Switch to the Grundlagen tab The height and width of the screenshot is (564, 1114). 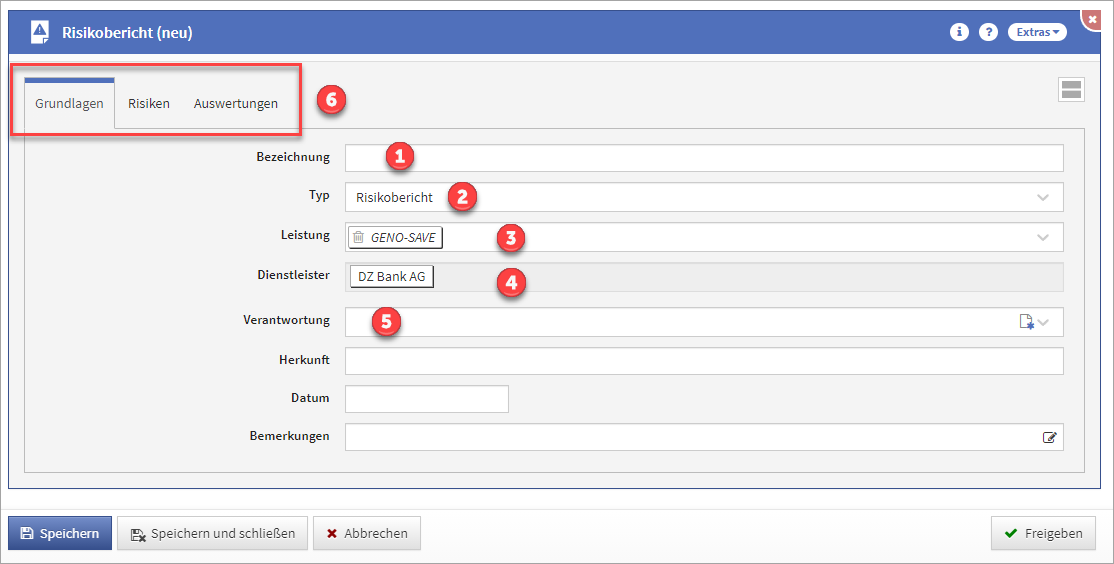[69, 104]
